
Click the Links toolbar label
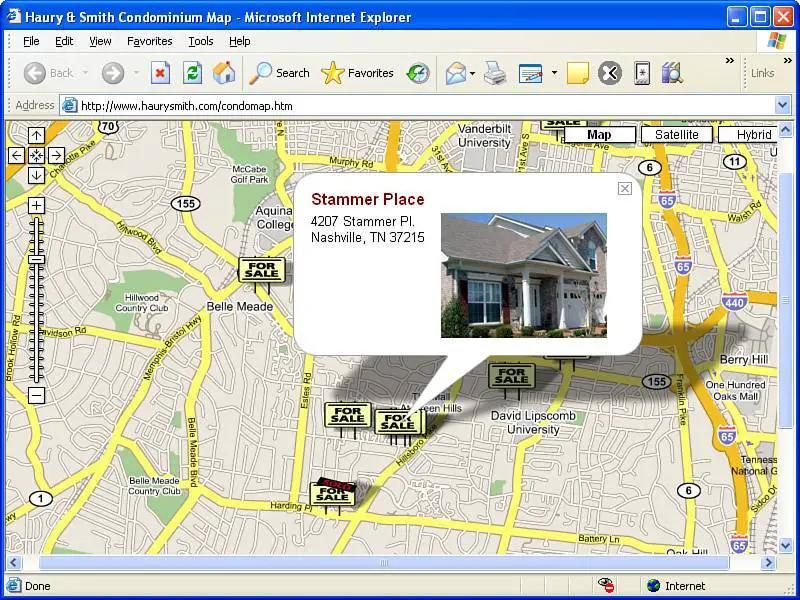pos(762,73)
